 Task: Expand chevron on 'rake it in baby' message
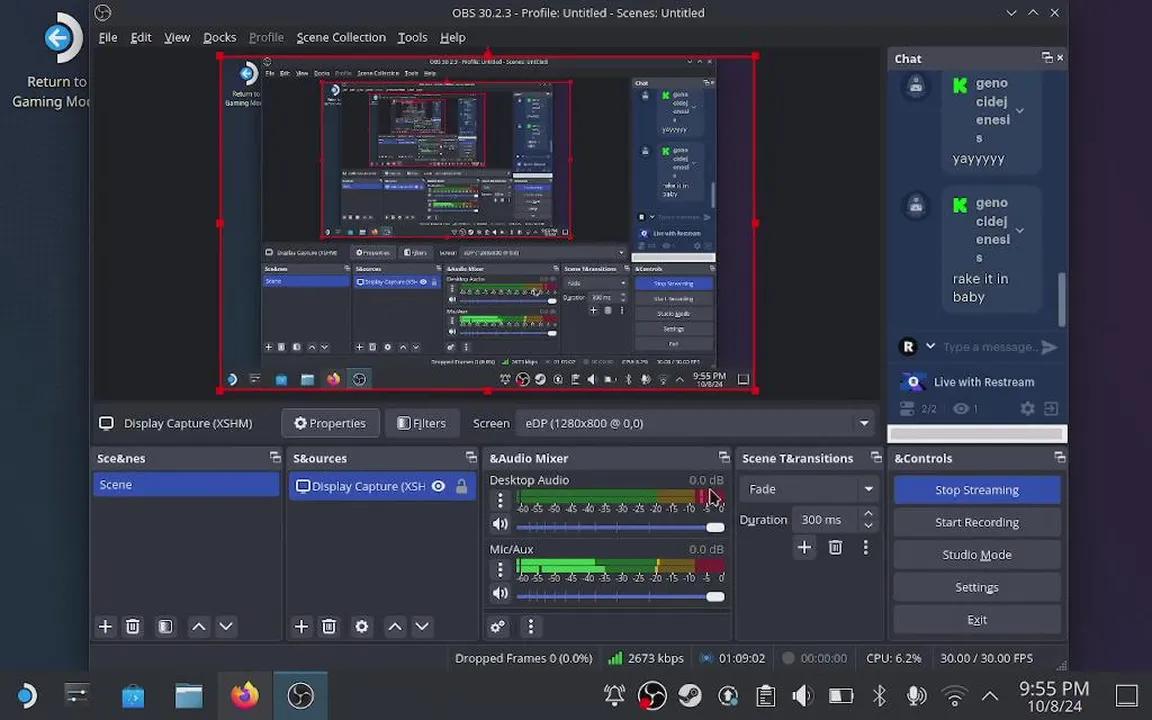click(x=1020, y=231)
